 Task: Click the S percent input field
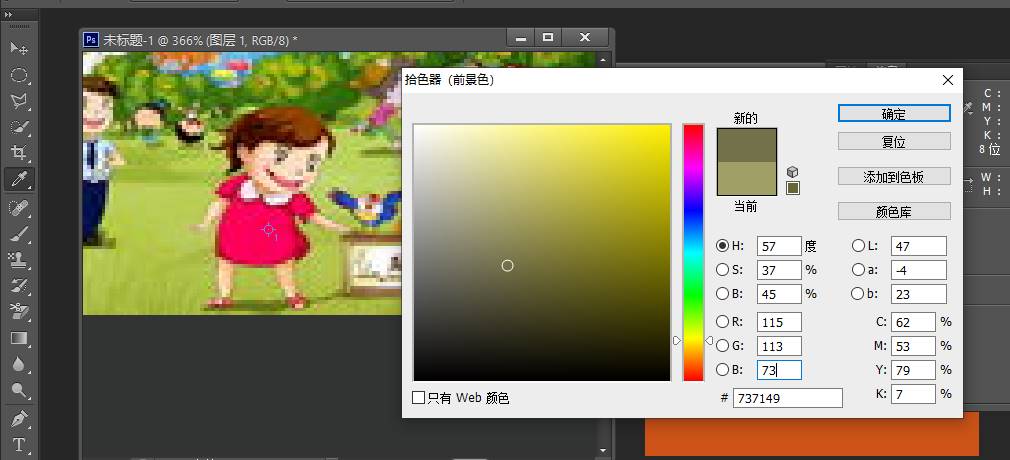(x=779, y=270)
